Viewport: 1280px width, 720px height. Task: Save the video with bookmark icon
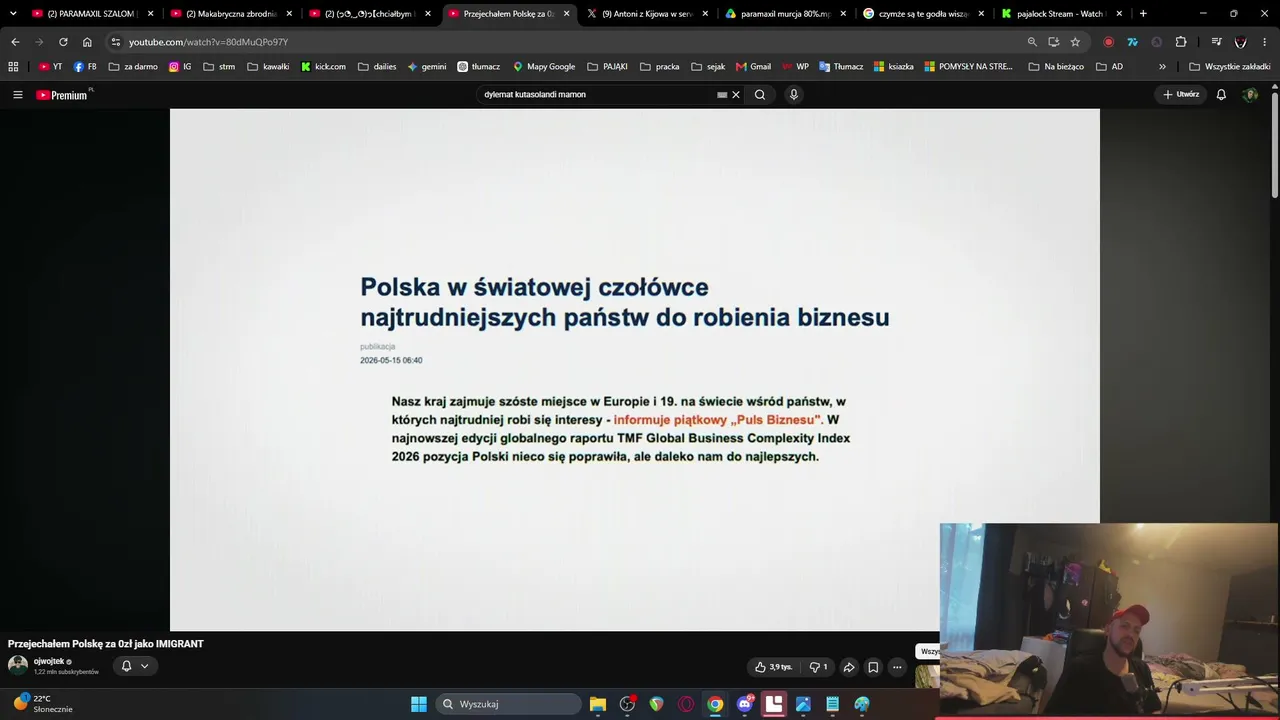pos(873,667)
